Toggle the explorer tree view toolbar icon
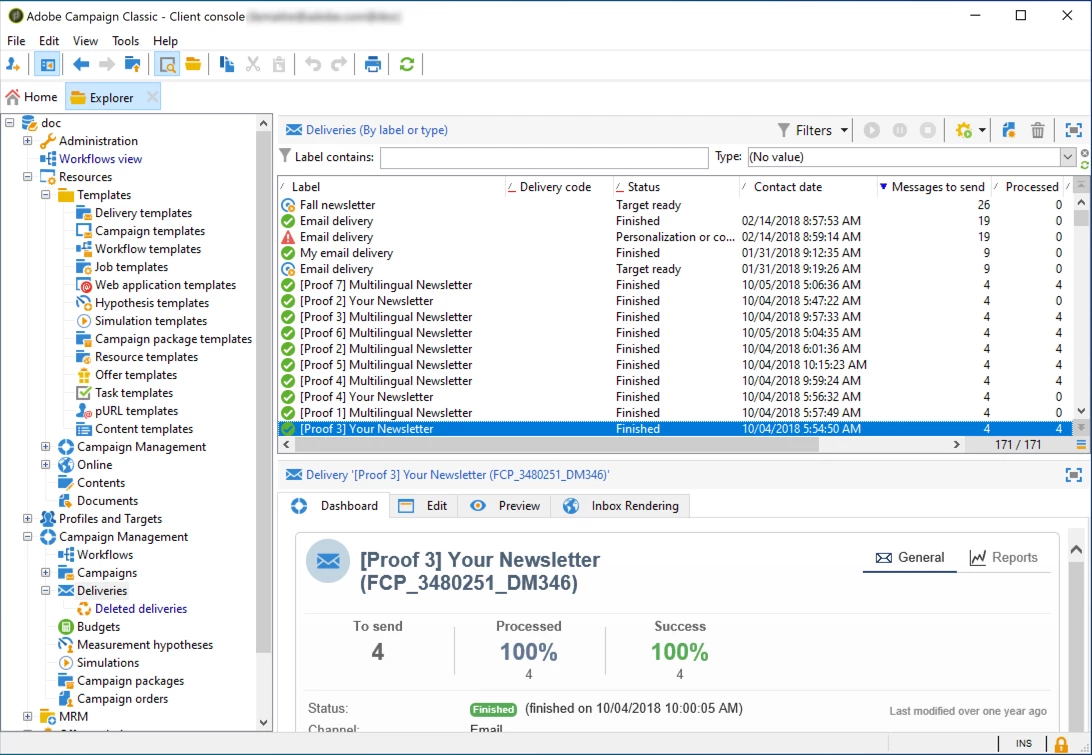The width and height of the screenshot is (1092, 755). click(x=47, y=65)
